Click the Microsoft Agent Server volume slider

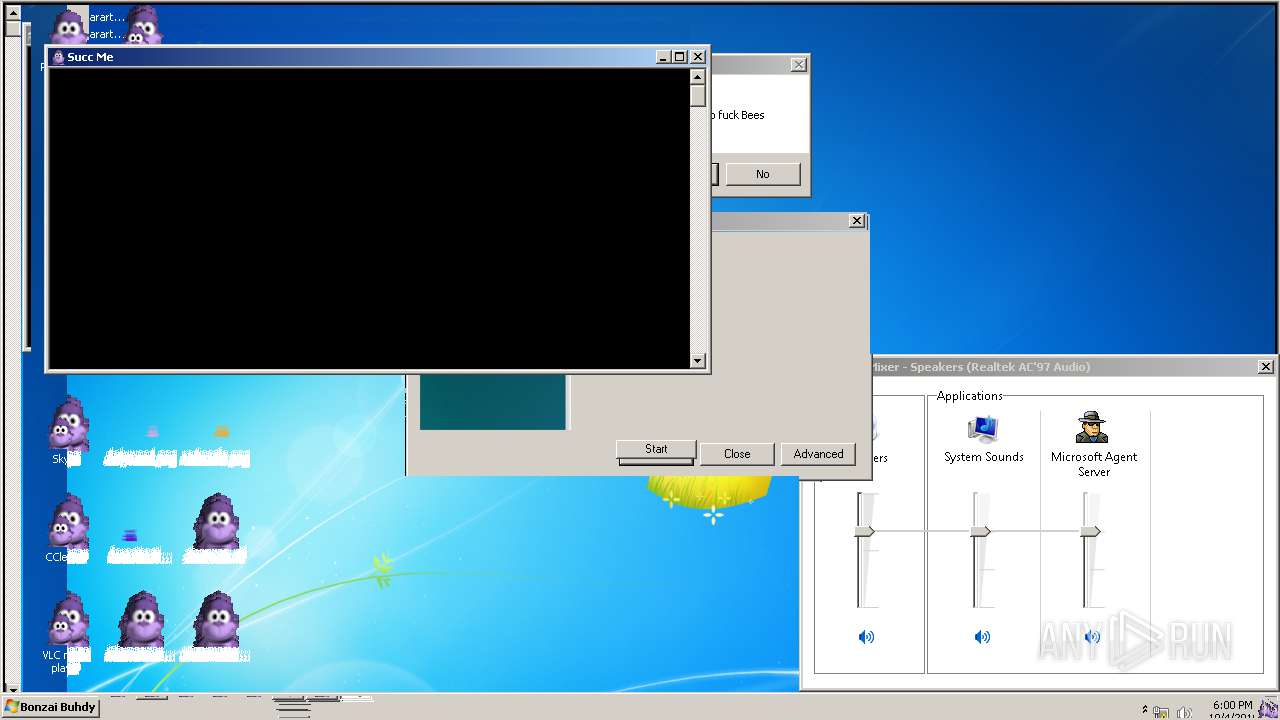coord(1091,531)
